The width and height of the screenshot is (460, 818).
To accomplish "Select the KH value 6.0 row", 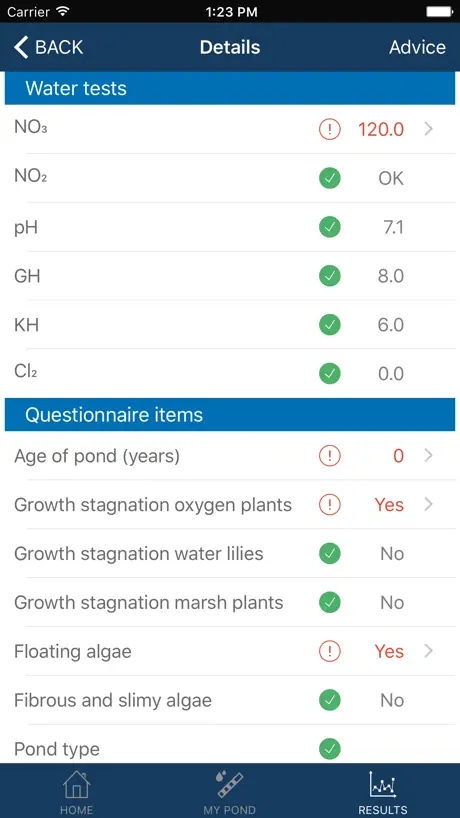I will [x=230, y=324].
